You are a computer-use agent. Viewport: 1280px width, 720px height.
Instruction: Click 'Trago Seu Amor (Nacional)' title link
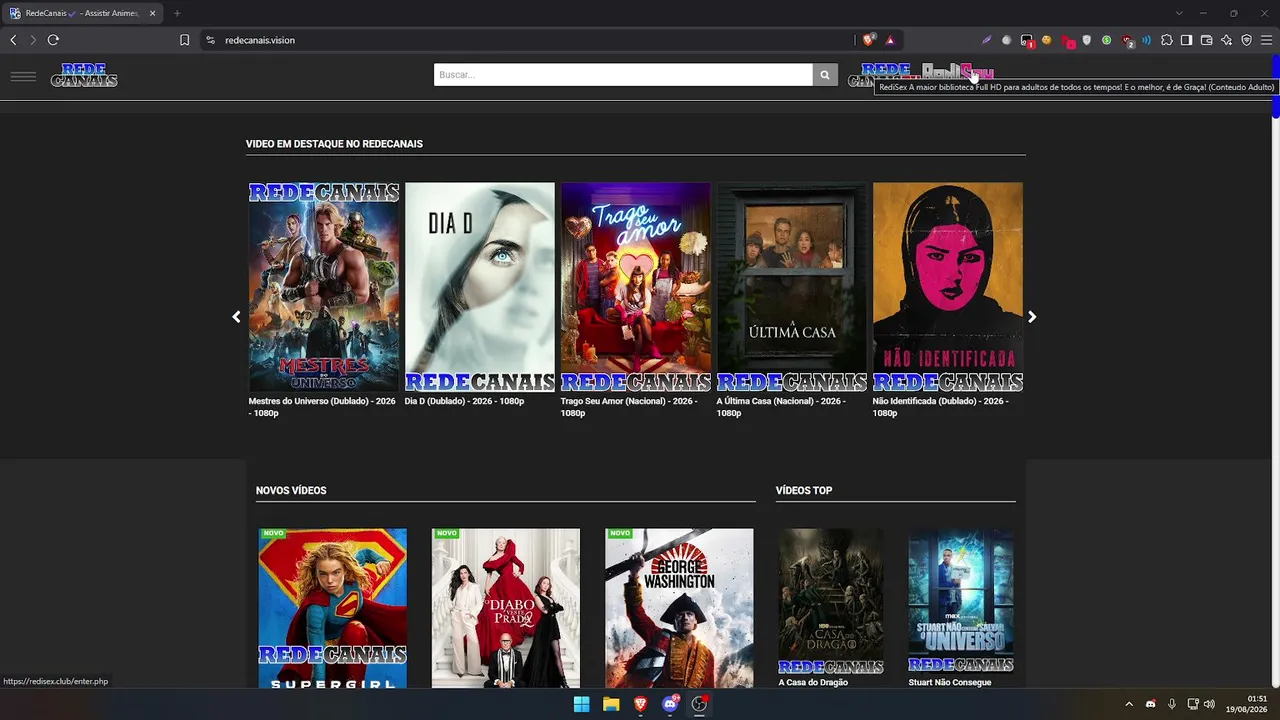point(629,407)
